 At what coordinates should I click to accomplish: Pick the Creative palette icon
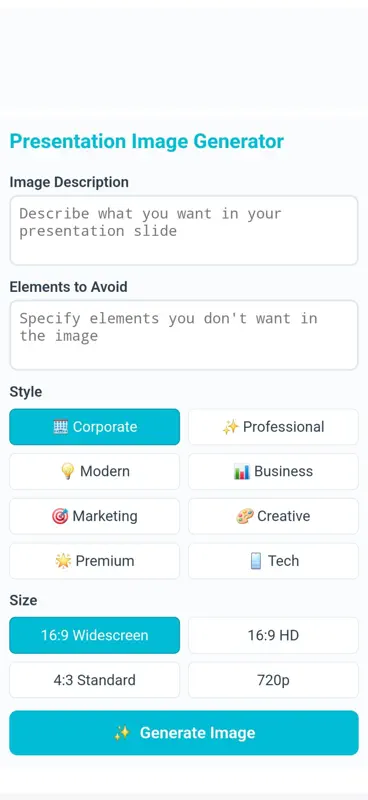[244, 516]
